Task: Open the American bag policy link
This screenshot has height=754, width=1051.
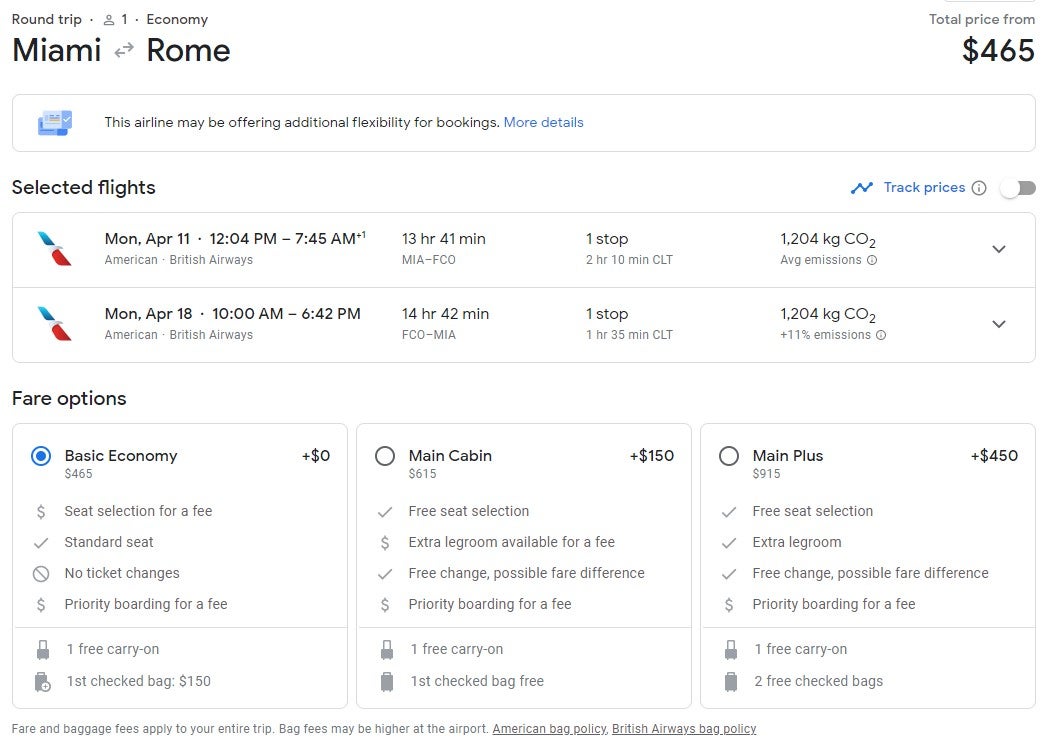Action: (x=549, y=729)
